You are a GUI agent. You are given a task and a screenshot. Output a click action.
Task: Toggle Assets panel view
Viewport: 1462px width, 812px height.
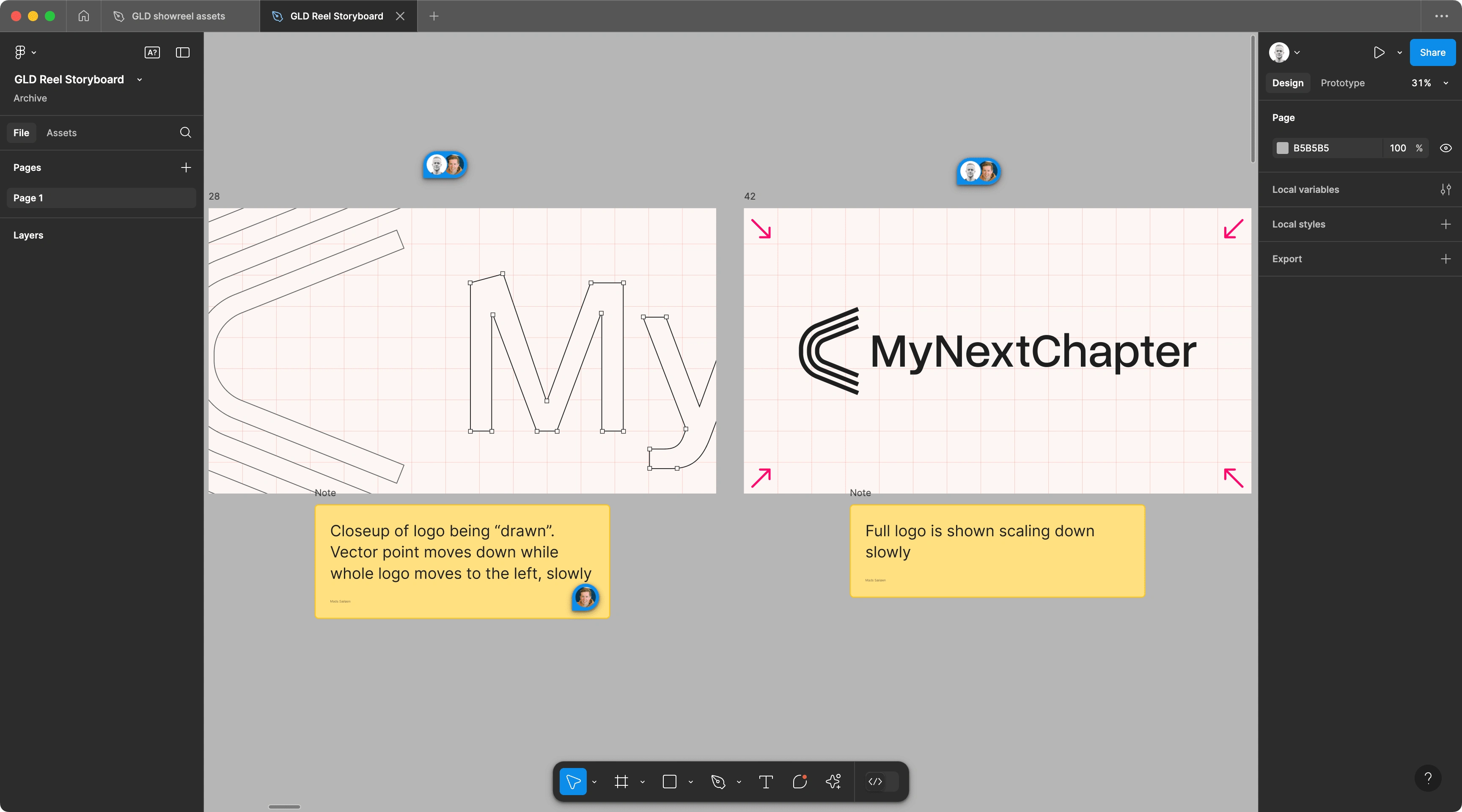pyautogui.click(x=62, y=132)
